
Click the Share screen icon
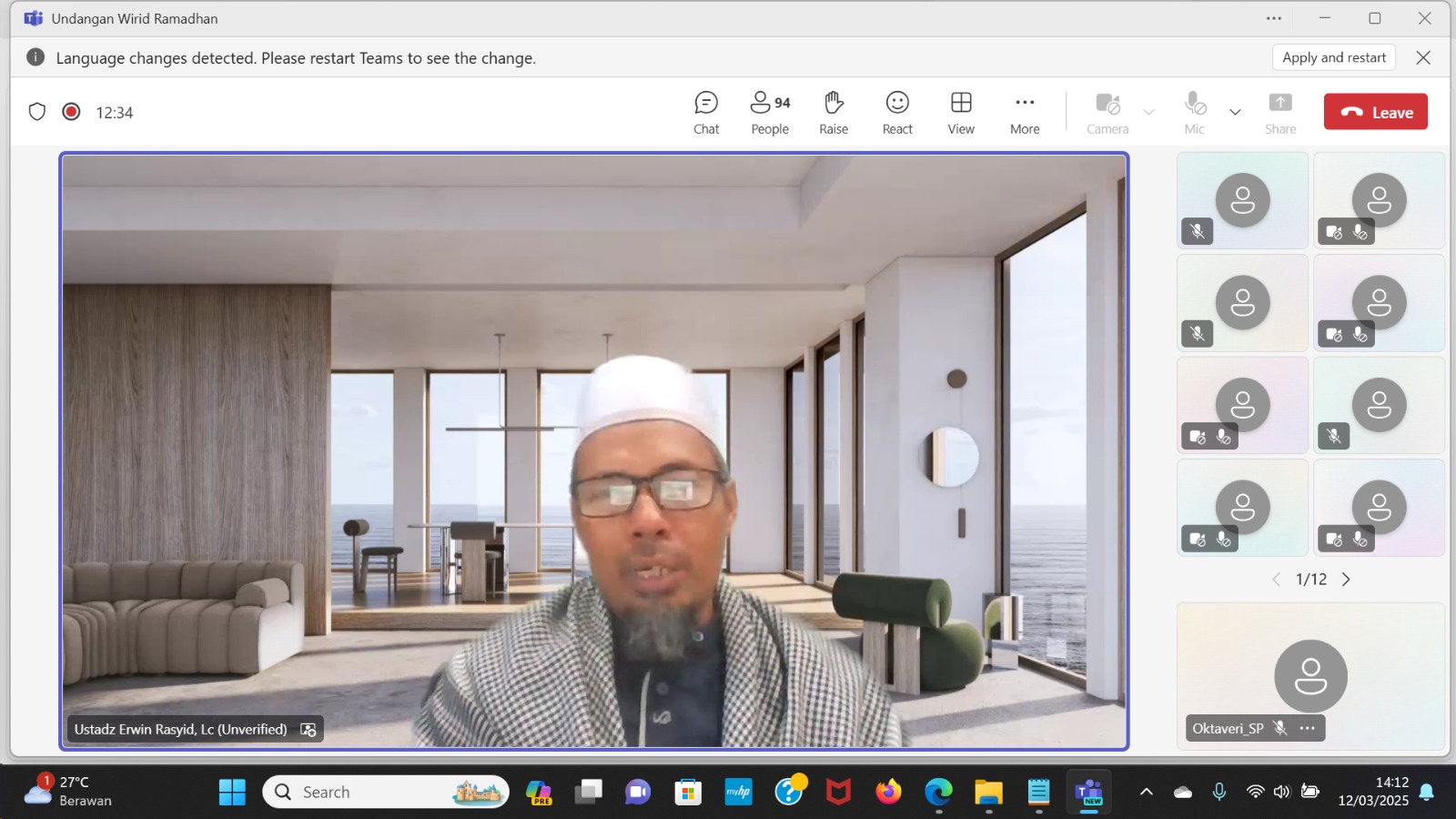1279,113
